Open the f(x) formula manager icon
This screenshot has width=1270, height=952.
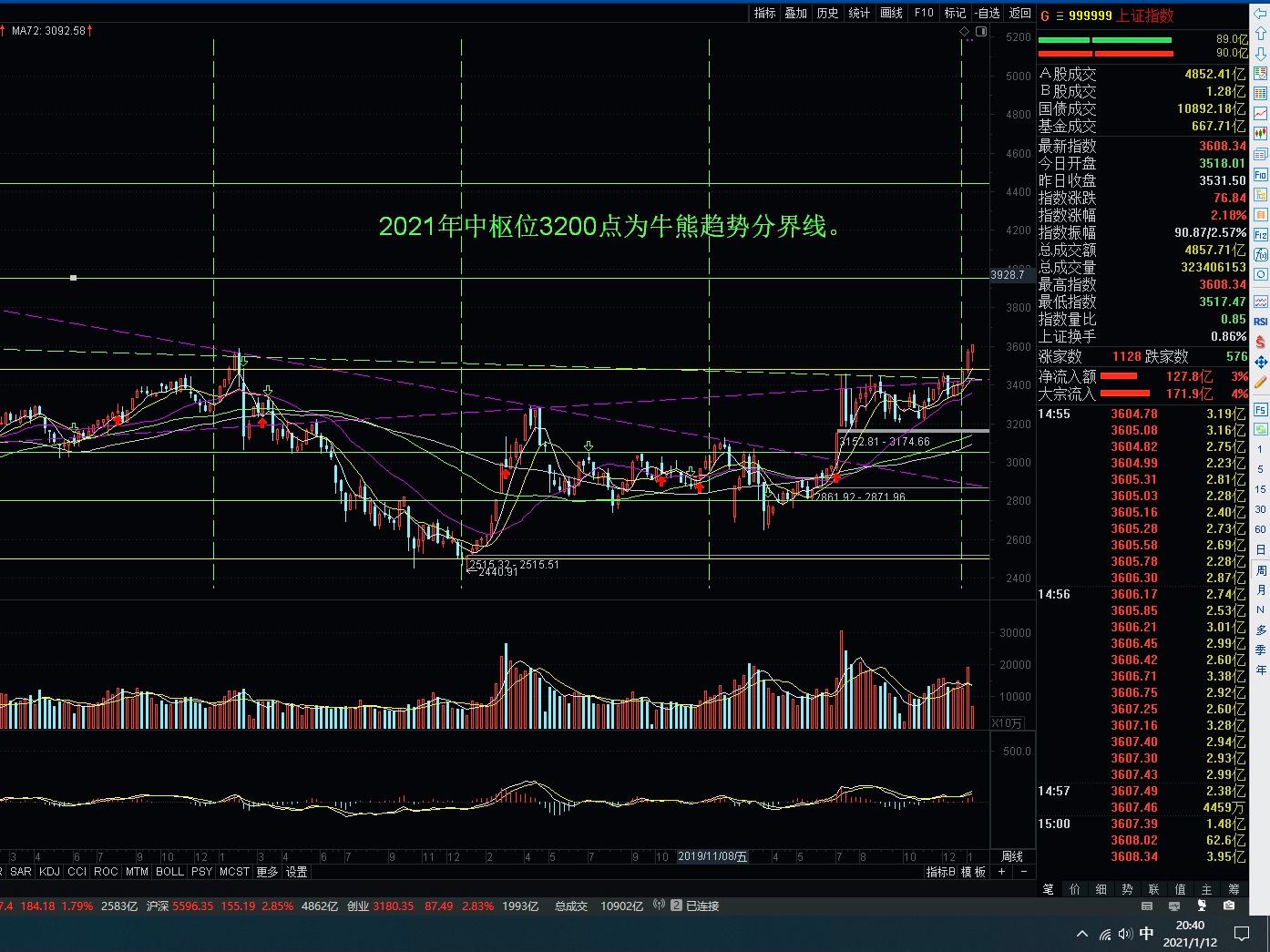pyautogui.click(x=1261, y=254)
